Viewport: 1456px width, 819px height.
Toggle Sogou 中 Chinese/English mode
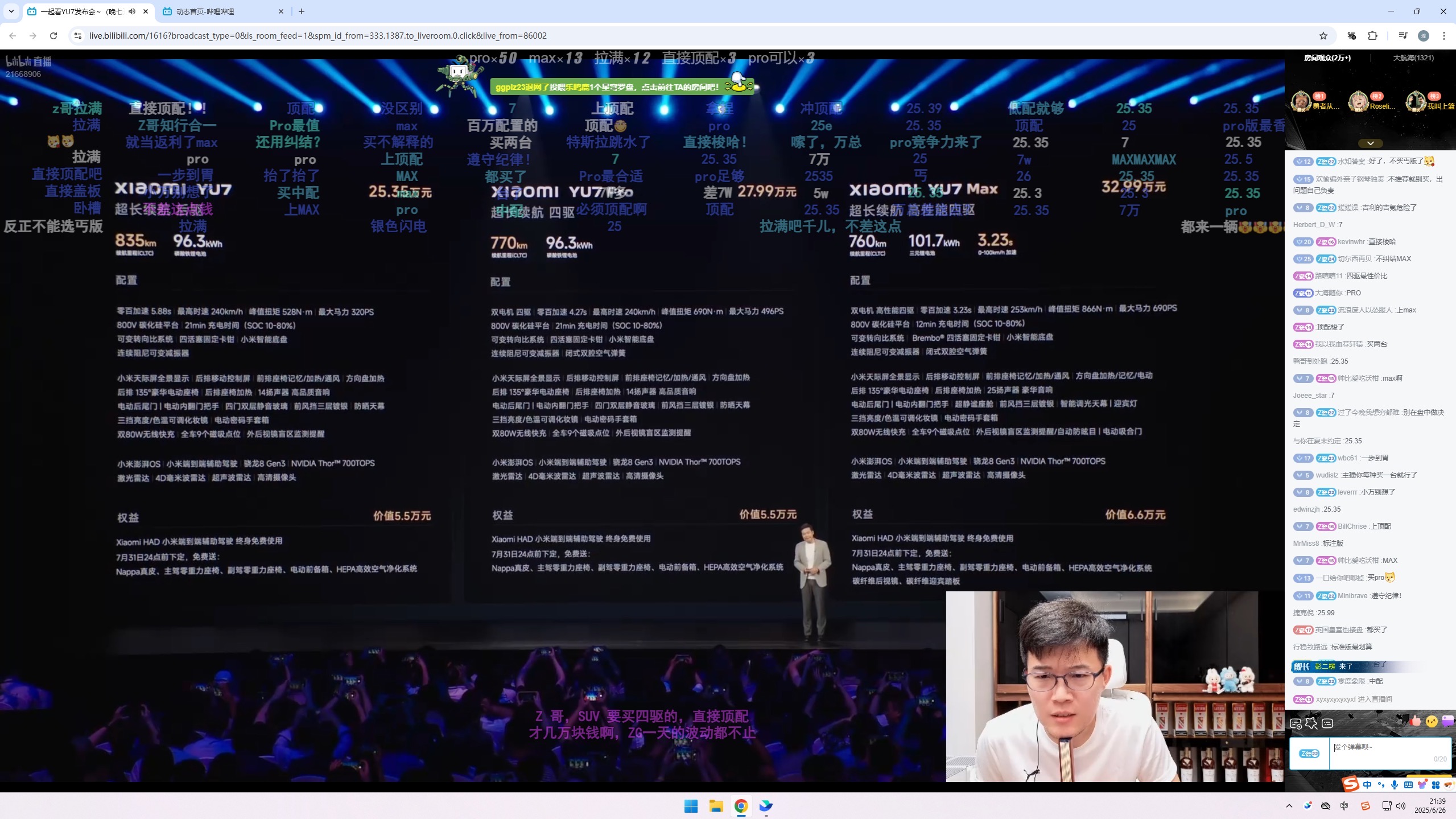(x=1367, y=785)
